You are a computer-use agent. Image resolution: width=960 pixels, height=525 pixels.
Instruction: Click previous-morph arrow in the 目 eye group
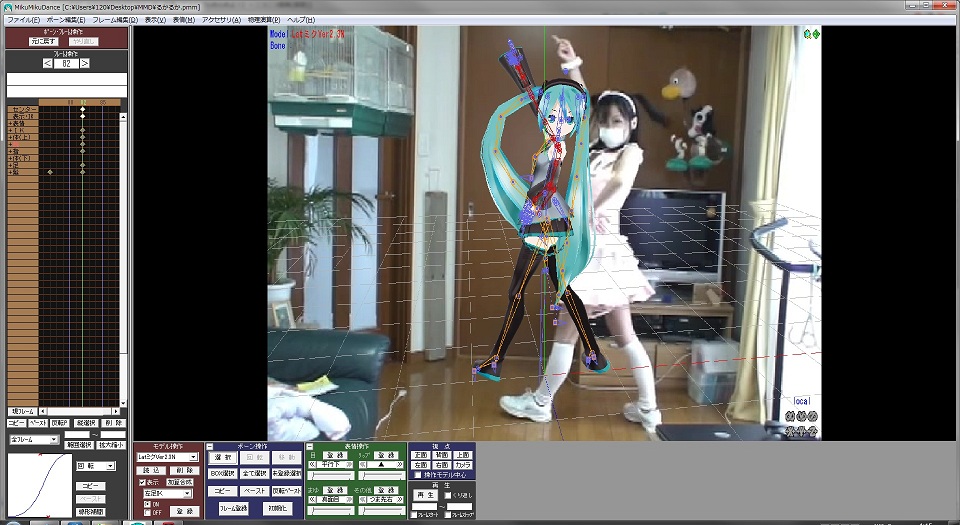click(312, 464)
